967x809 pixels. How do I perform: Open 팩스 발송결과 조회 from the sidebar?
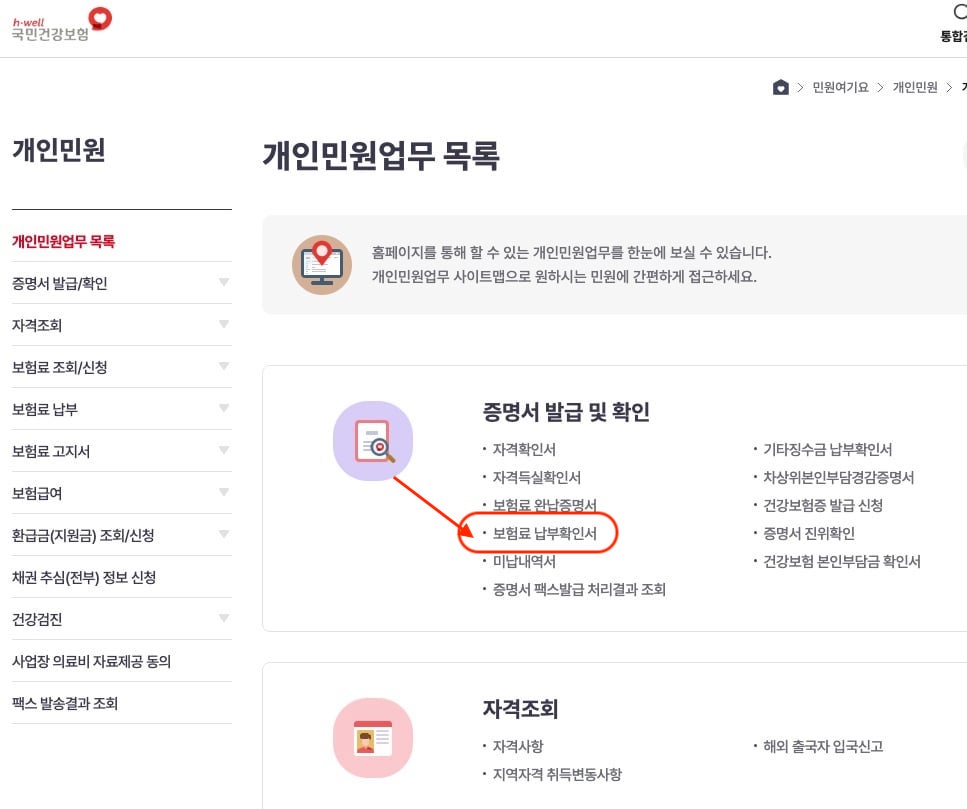click(x=64, y=703)
